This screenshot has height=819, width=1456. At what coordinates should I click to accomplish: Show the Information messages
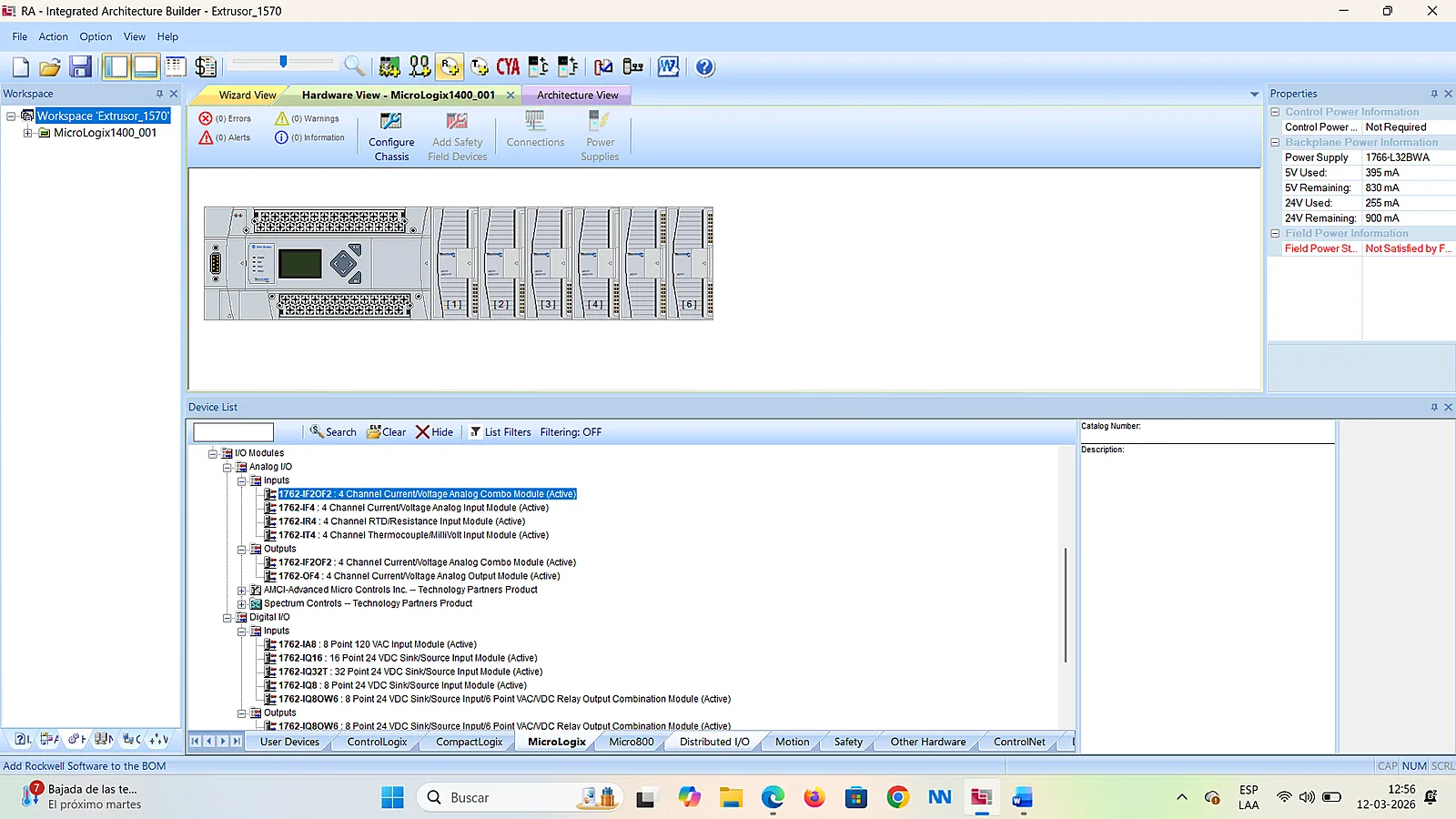tap(309, 137)
